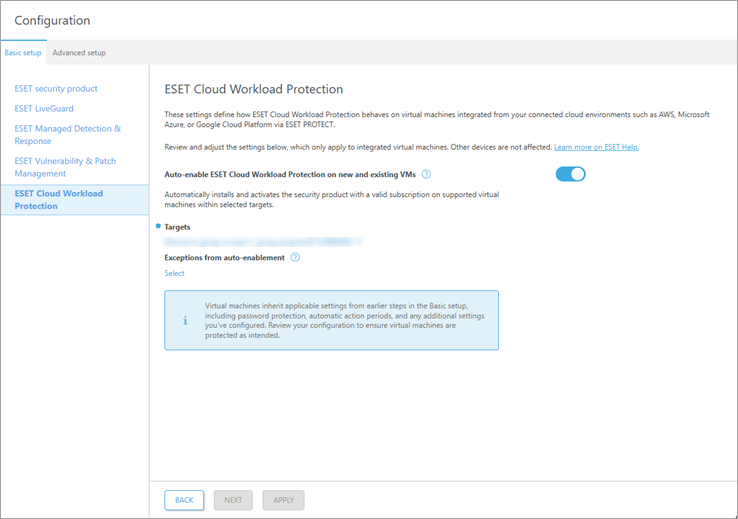
Task: Switch to the Advanced setup tab
Action: click(x=79, y=53)
